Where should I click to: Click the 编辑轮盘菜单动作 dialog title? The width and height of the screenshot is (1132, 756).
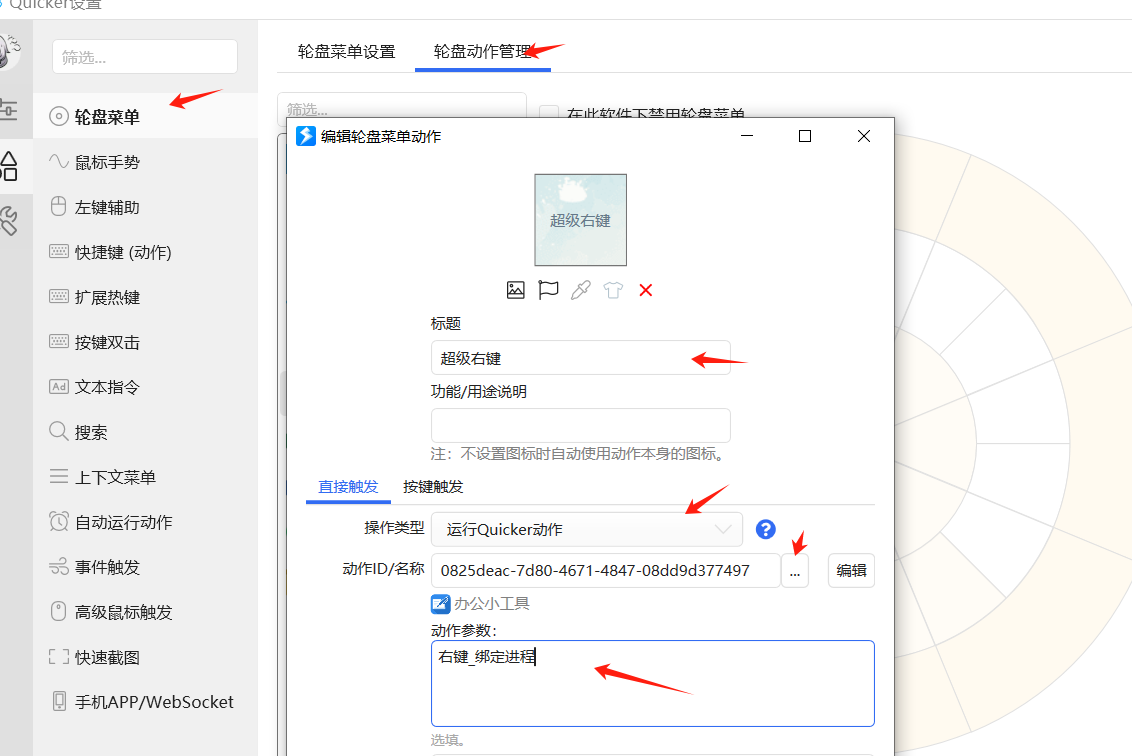[381, 136]
